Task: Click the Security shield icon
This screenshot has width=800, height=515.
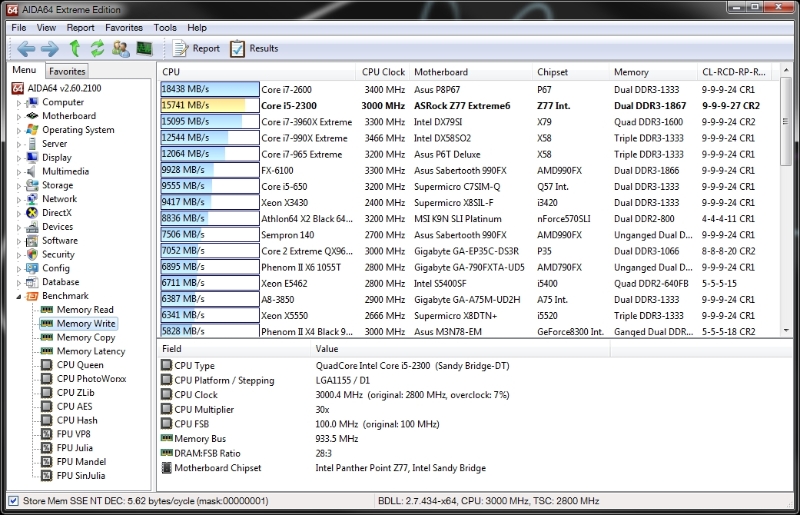Action: (32, 254)
